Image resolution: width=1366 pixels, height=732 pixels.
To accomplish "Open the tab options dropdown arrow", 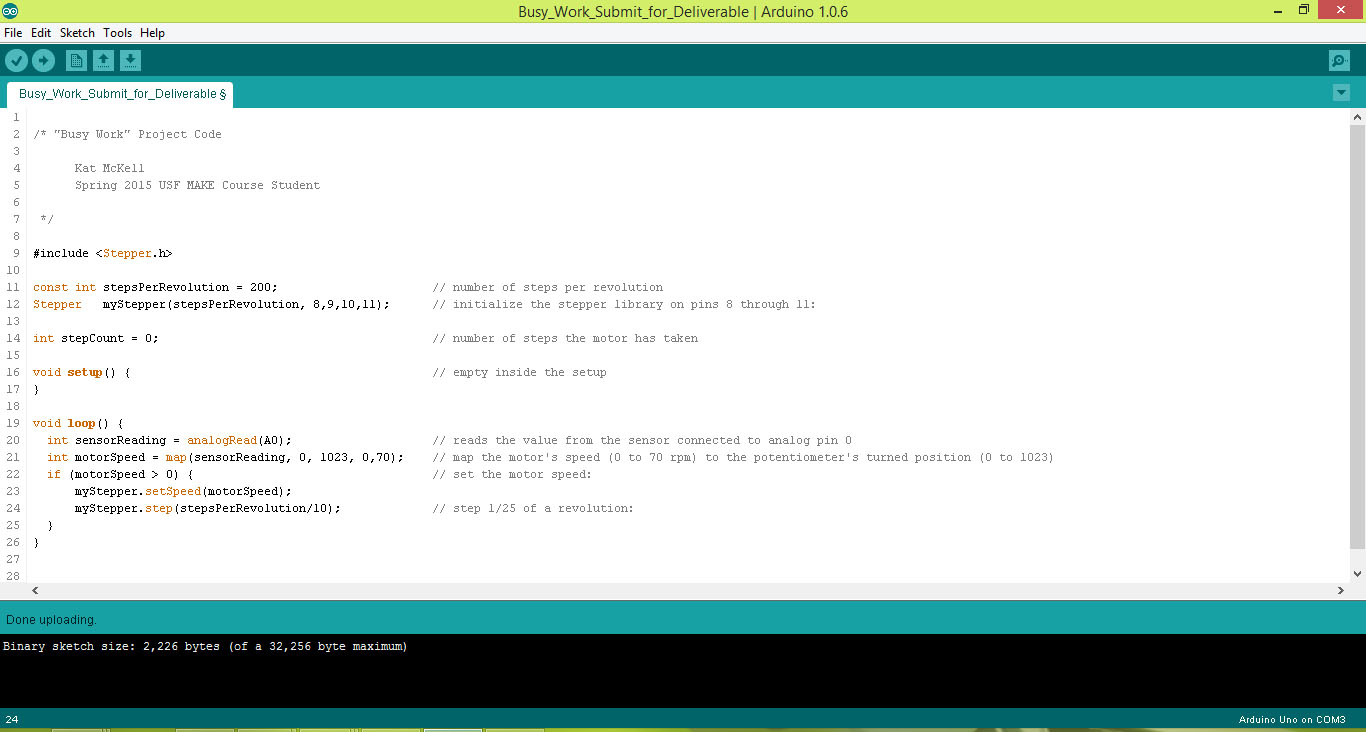I will 1341,93.
